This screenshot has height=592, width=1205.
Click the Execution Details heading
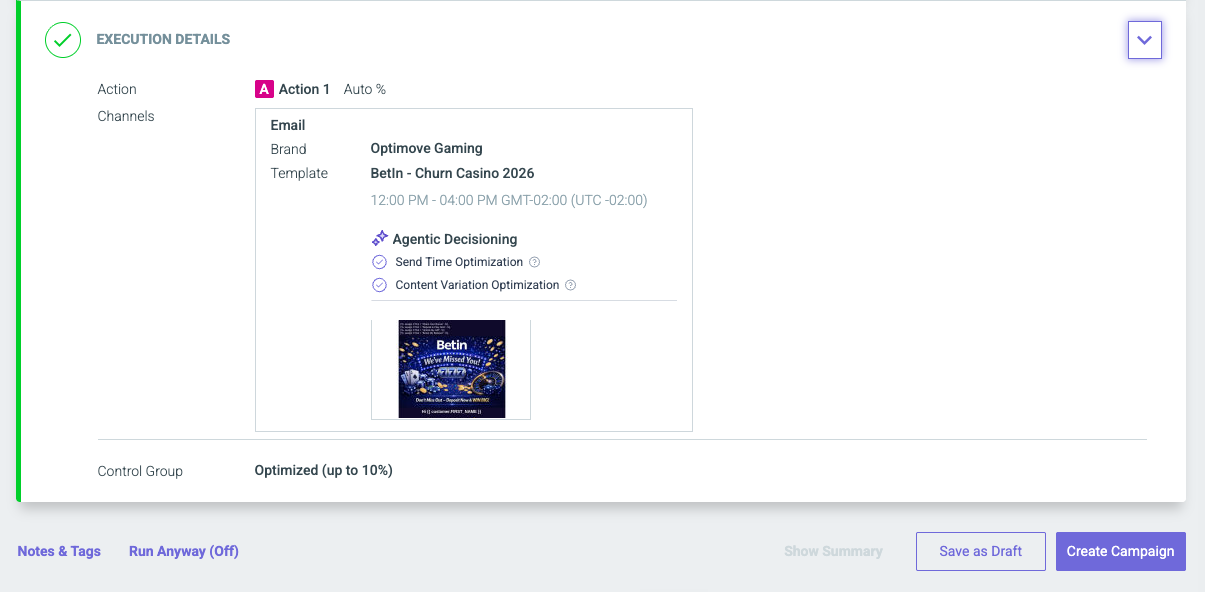click(x=163, y=40)
